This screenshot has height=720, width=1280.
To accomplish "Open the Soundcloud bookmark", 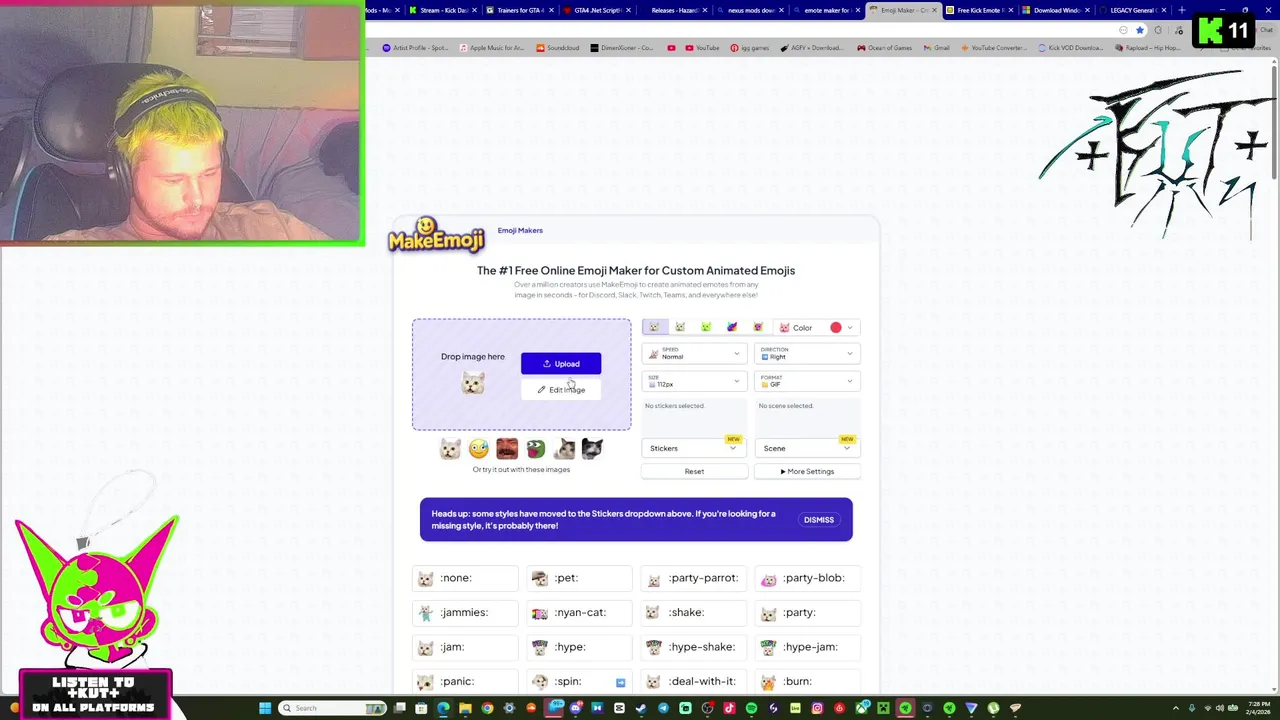I will click(558, 48).
